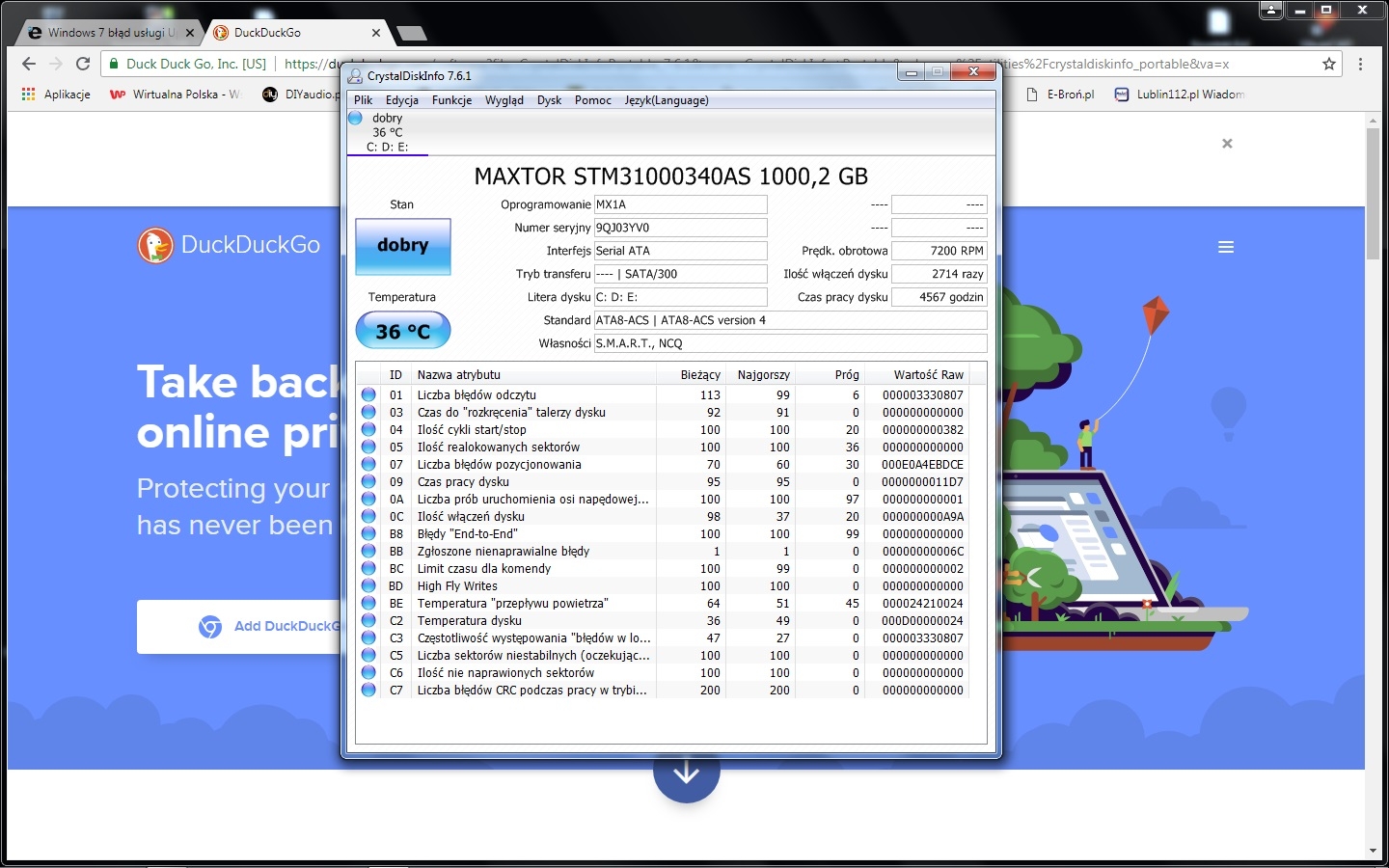Click the hamburger menu on the DuckDuckGo page

pos(1226,247)
